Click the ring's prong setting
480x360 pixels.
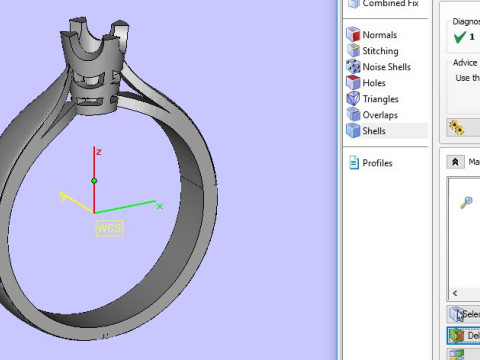(94, 67)
